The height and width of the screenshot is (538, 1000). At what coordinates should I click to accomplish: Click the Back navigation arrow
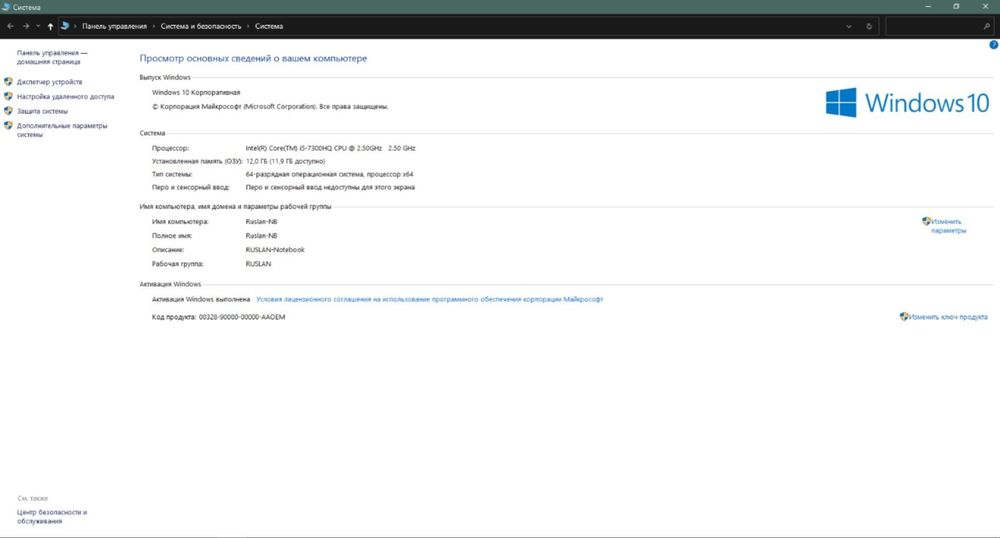10,26
